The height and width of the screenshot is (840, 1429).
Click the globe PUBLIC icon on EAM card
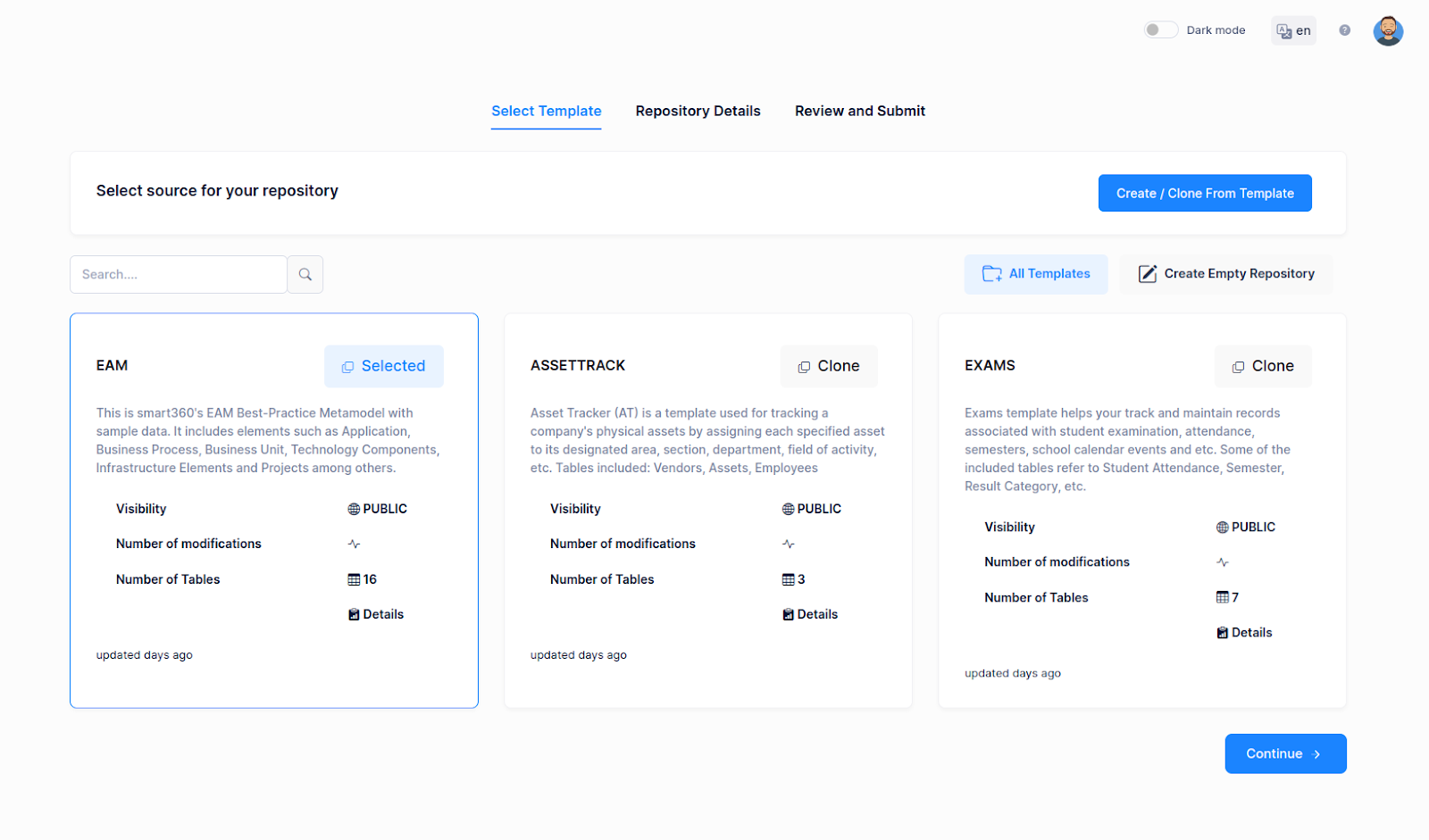click(x=354, y=509)
